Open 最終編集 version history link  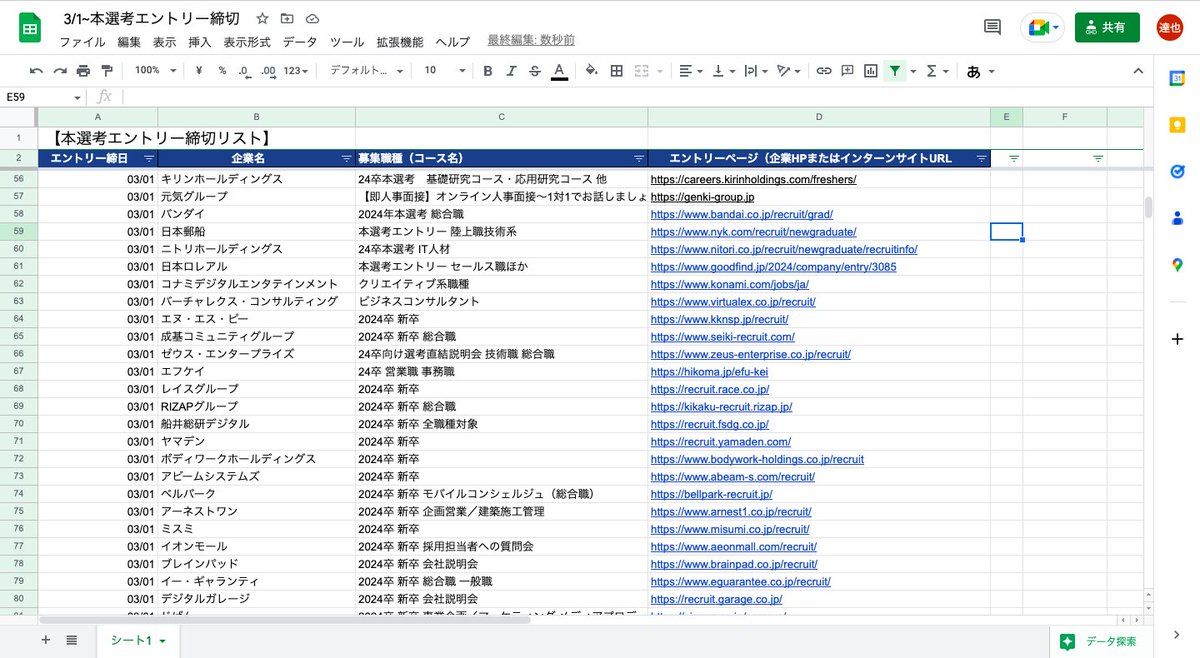531,40
